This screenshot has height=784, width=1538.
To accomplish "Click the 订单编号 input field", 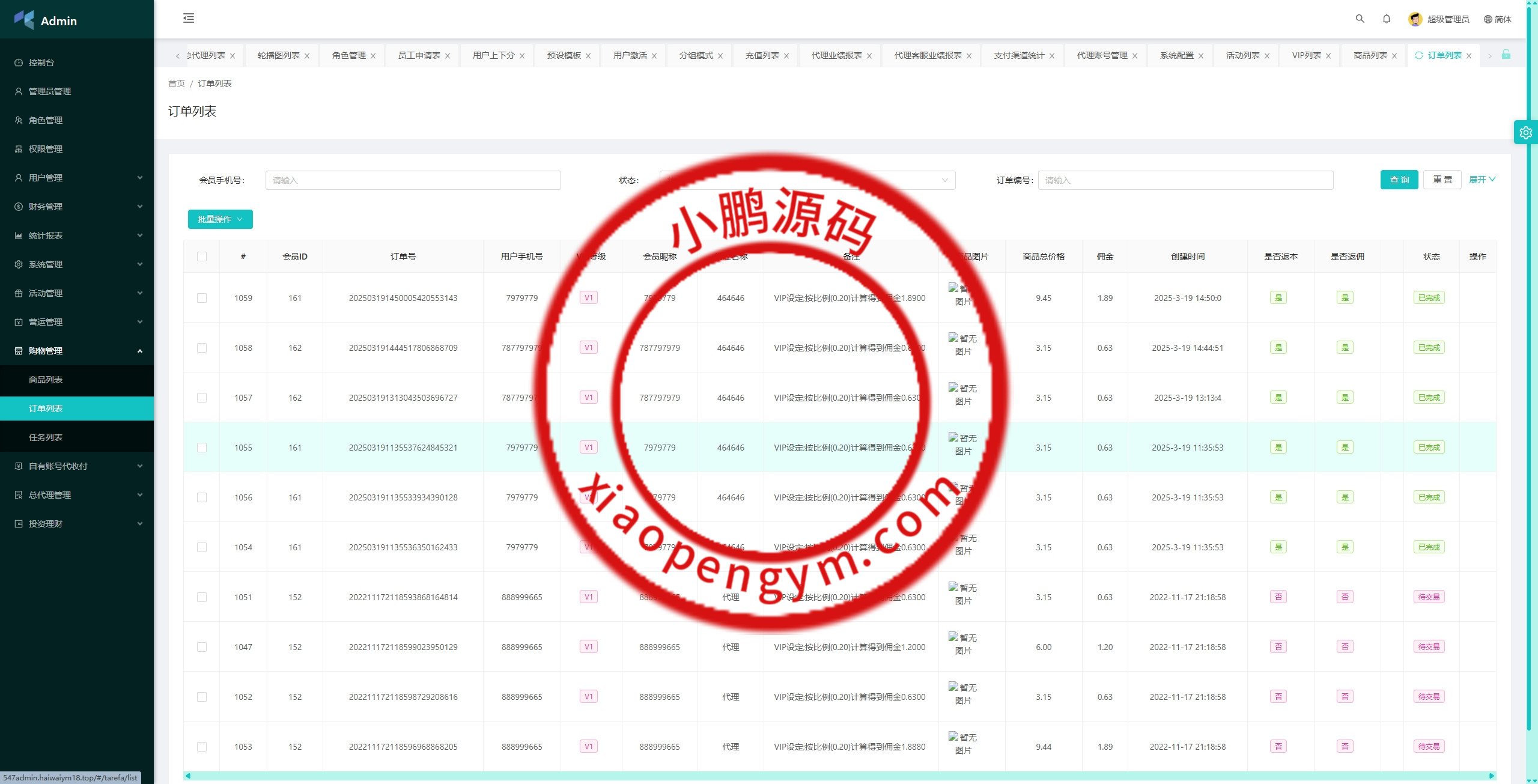I will (x=1185, y=180).
